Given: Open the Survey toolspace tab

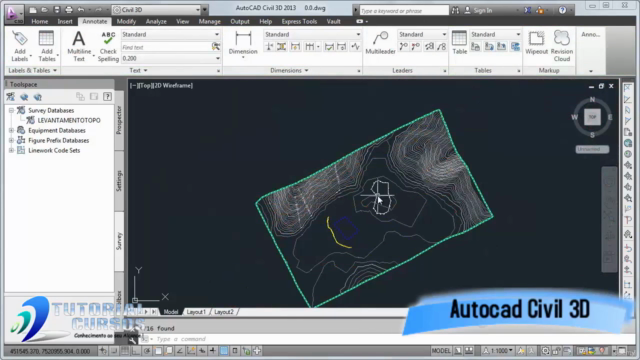Looking at the screenshot, I should [119, 241].
